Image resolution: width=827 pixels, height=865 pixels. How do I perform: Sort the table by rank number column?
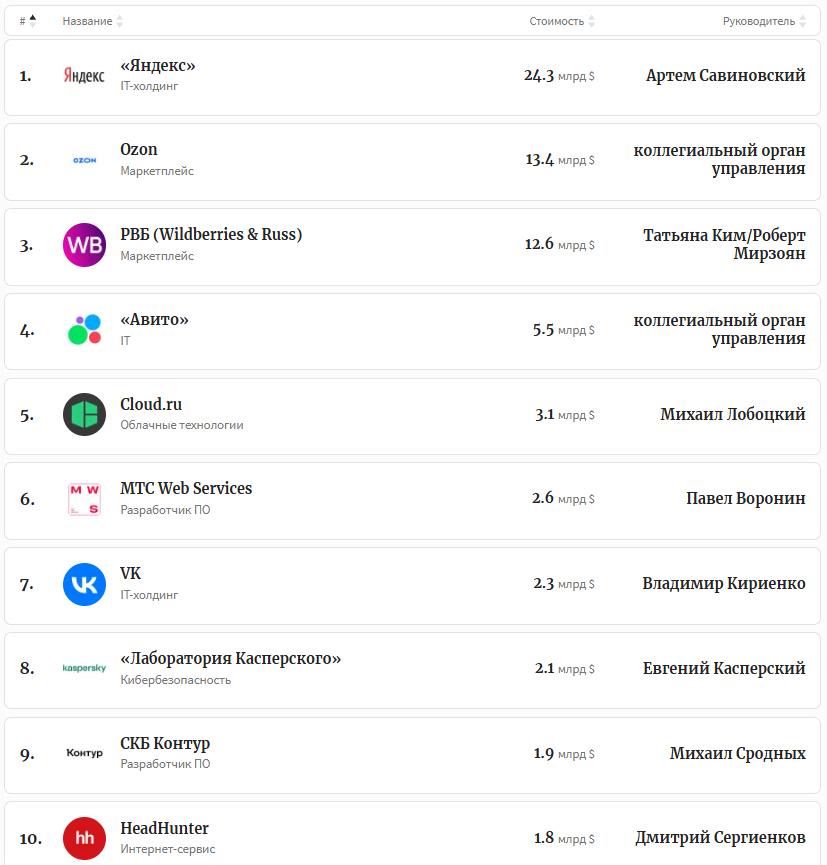point(27,21)
